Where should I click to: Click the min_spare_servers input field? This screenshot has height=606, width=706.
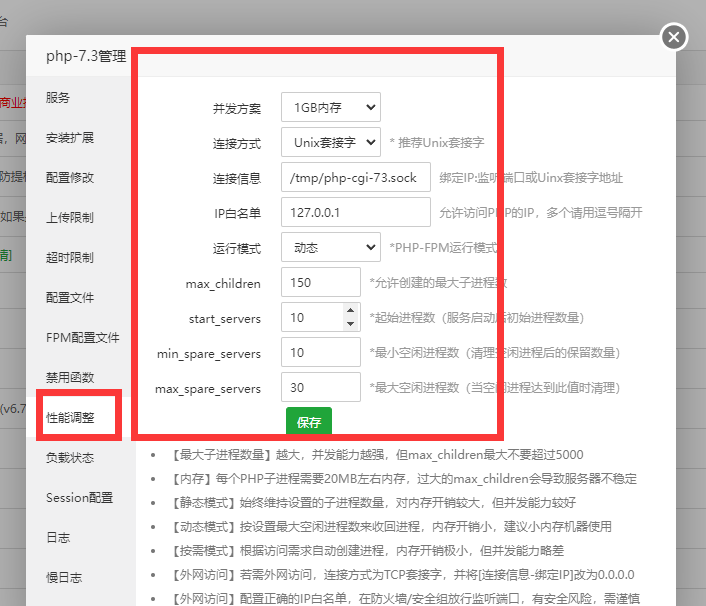pyautogui.click(x=321, y=352)
